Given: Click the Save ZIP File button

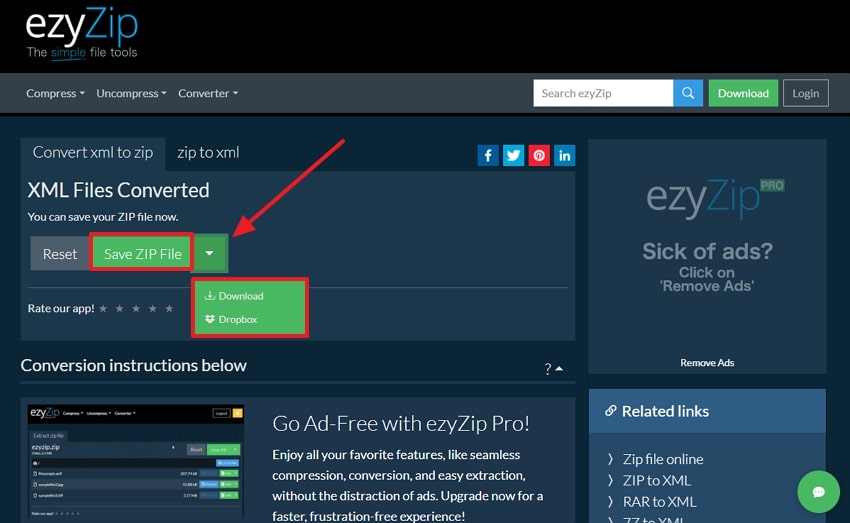Looking at the screenshot, I should [142, 254].
